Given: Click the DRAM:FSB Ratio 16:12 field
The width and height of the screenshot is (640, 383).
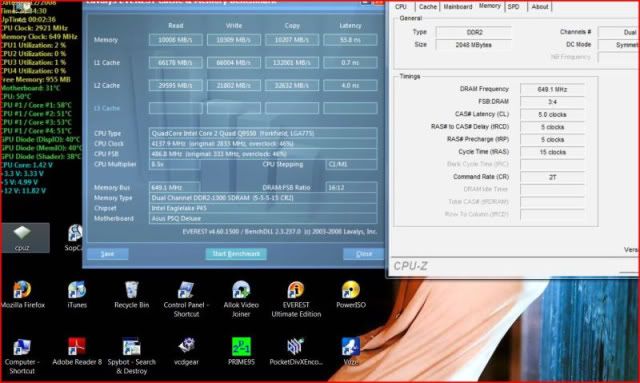Looking at the screenshot, I should pos(351,188).
